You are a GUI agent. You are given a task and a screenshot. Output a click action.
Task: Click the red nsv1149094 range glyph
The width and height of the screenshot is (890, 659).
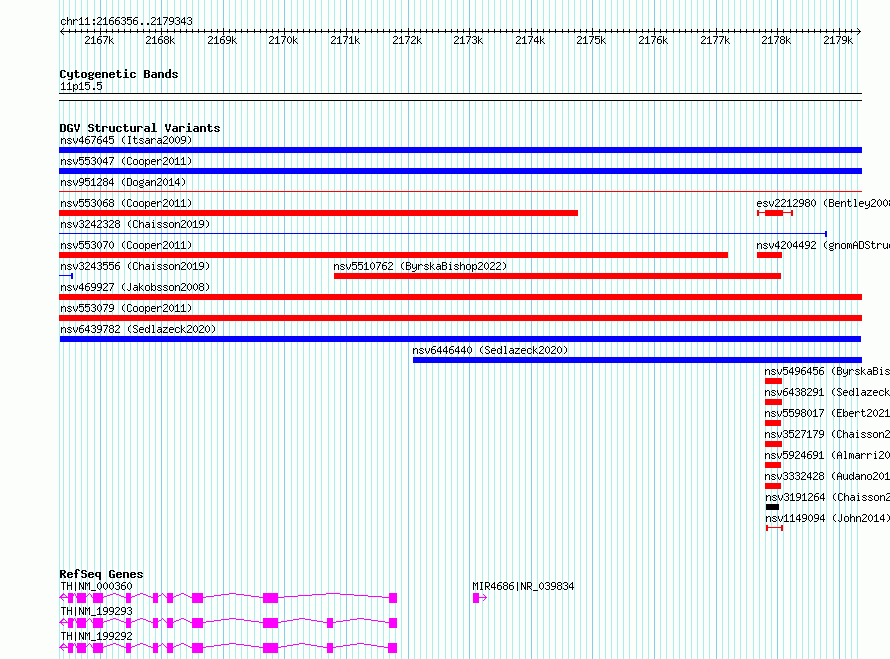click(774, 528)
